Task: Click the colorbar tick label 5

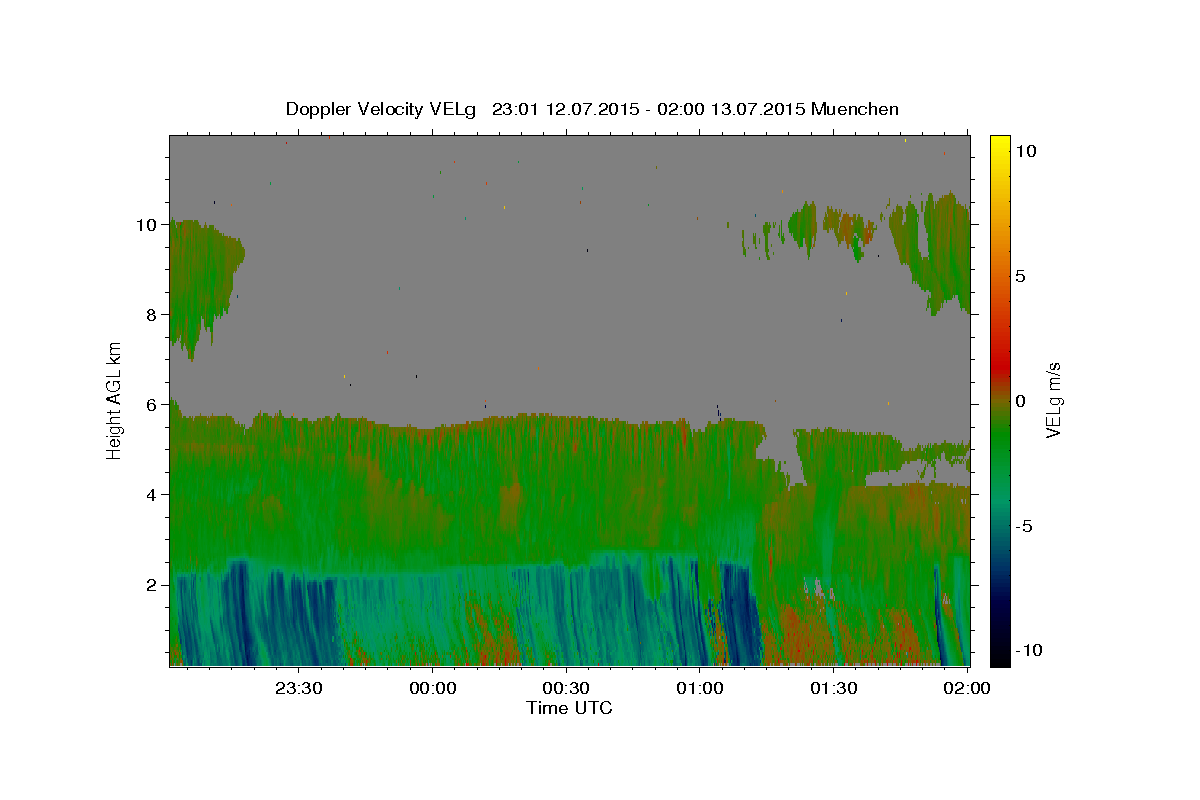Action: tap(1020, 276)
